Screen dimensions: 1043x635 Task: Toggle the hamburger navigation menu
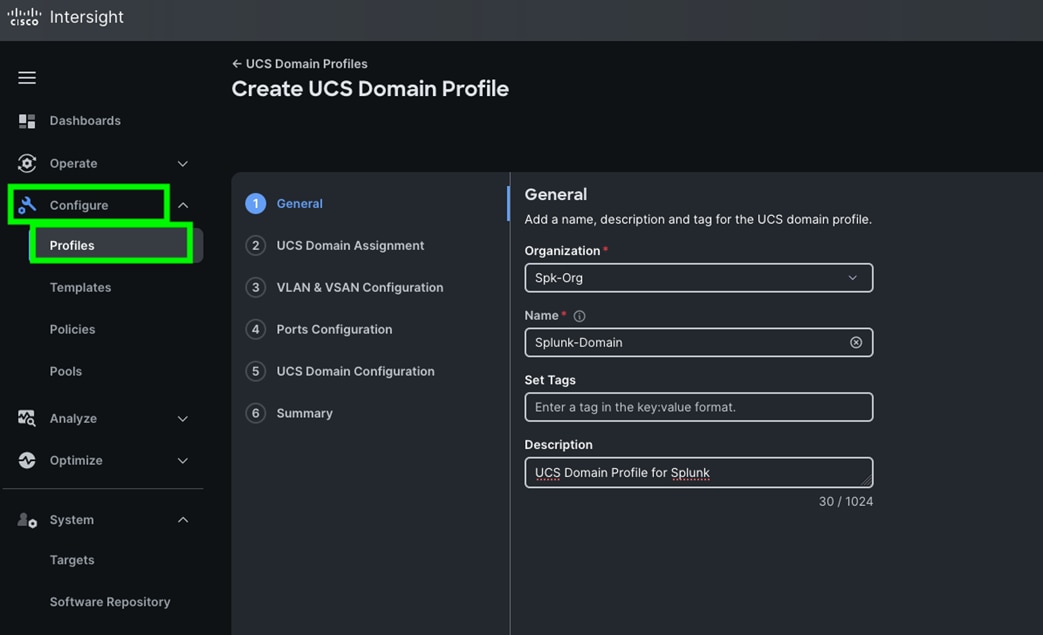tap(27, 78)
